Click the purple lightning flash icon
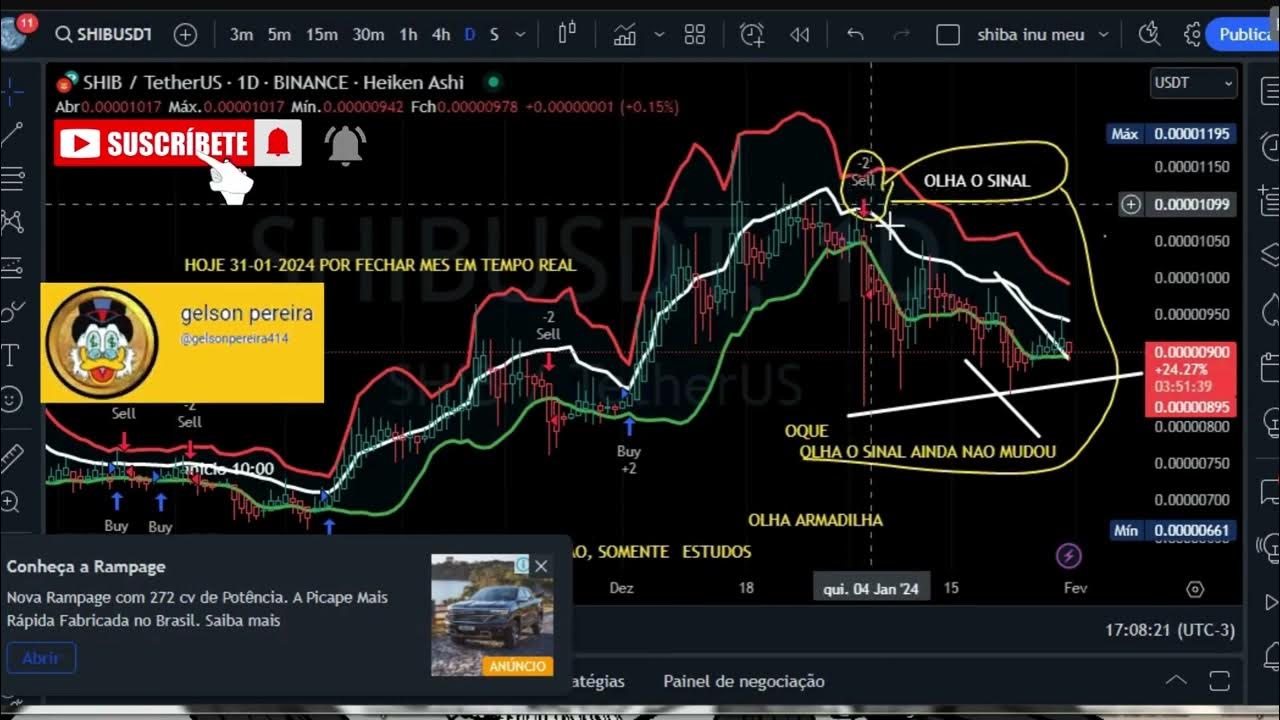Image resolution: width=1280 pixels, height=720 pixels. coord(1069,555)
